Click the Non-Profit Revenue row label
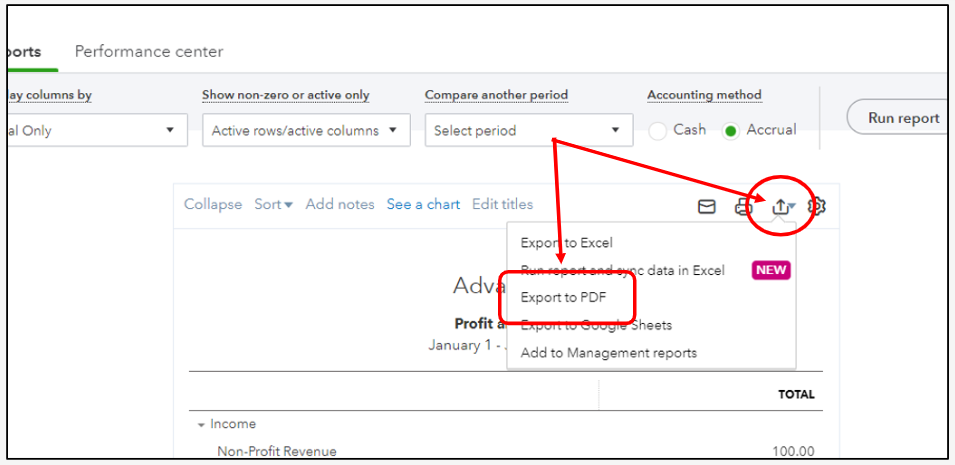 pos(277,452)
